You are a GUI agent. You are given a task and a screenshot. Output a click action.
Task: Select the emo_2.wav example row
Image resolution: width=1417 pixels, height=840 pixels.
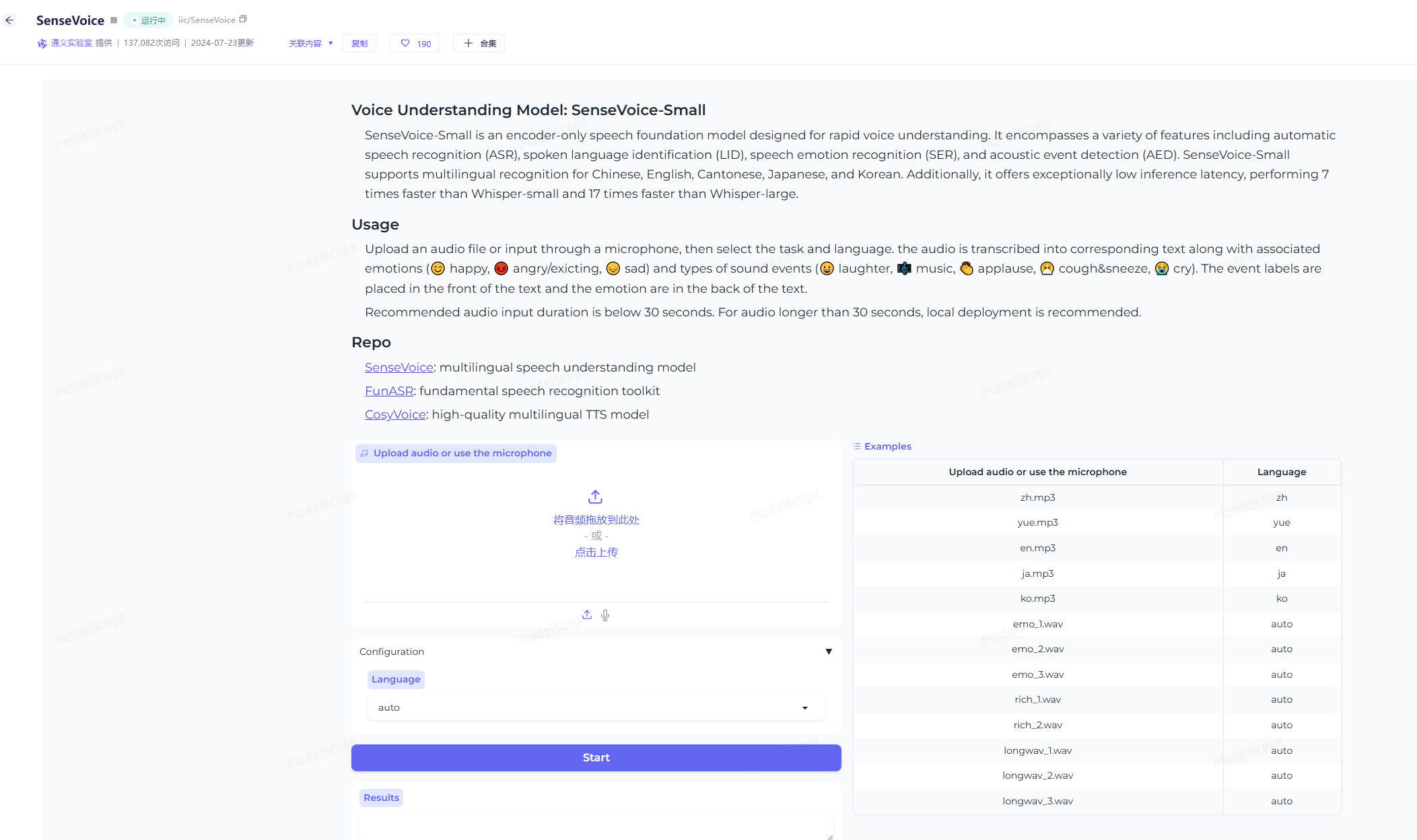coord(1037,649)
